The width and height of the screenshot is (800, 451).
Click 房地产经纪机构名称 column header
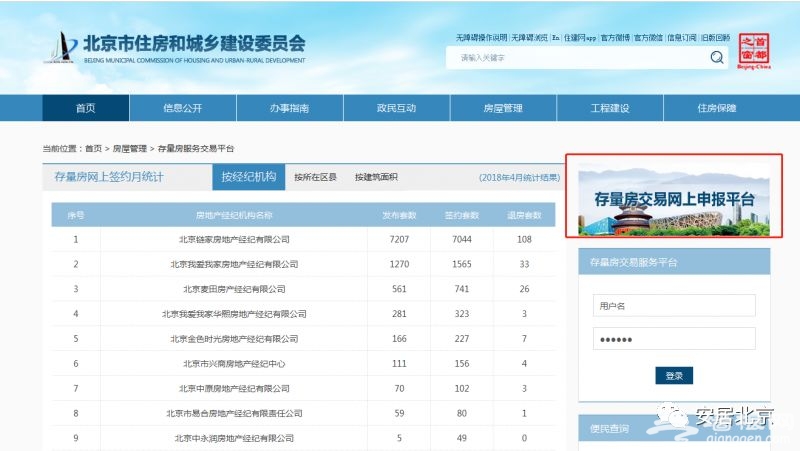pyautogui.click(x=234, y=215)
